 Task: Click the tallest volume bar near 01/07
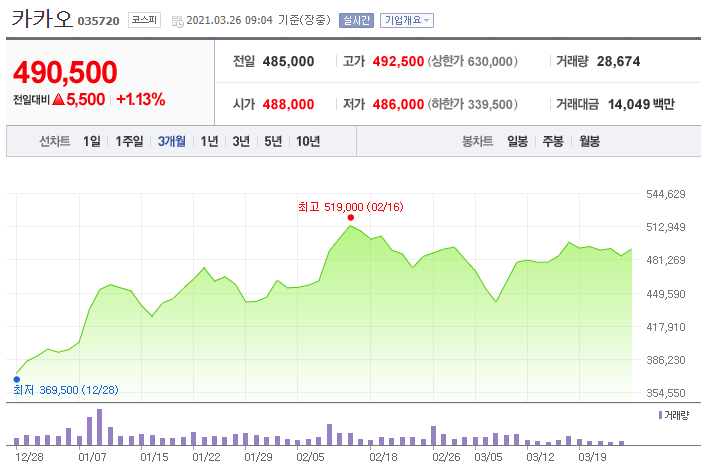click(99, 427)
